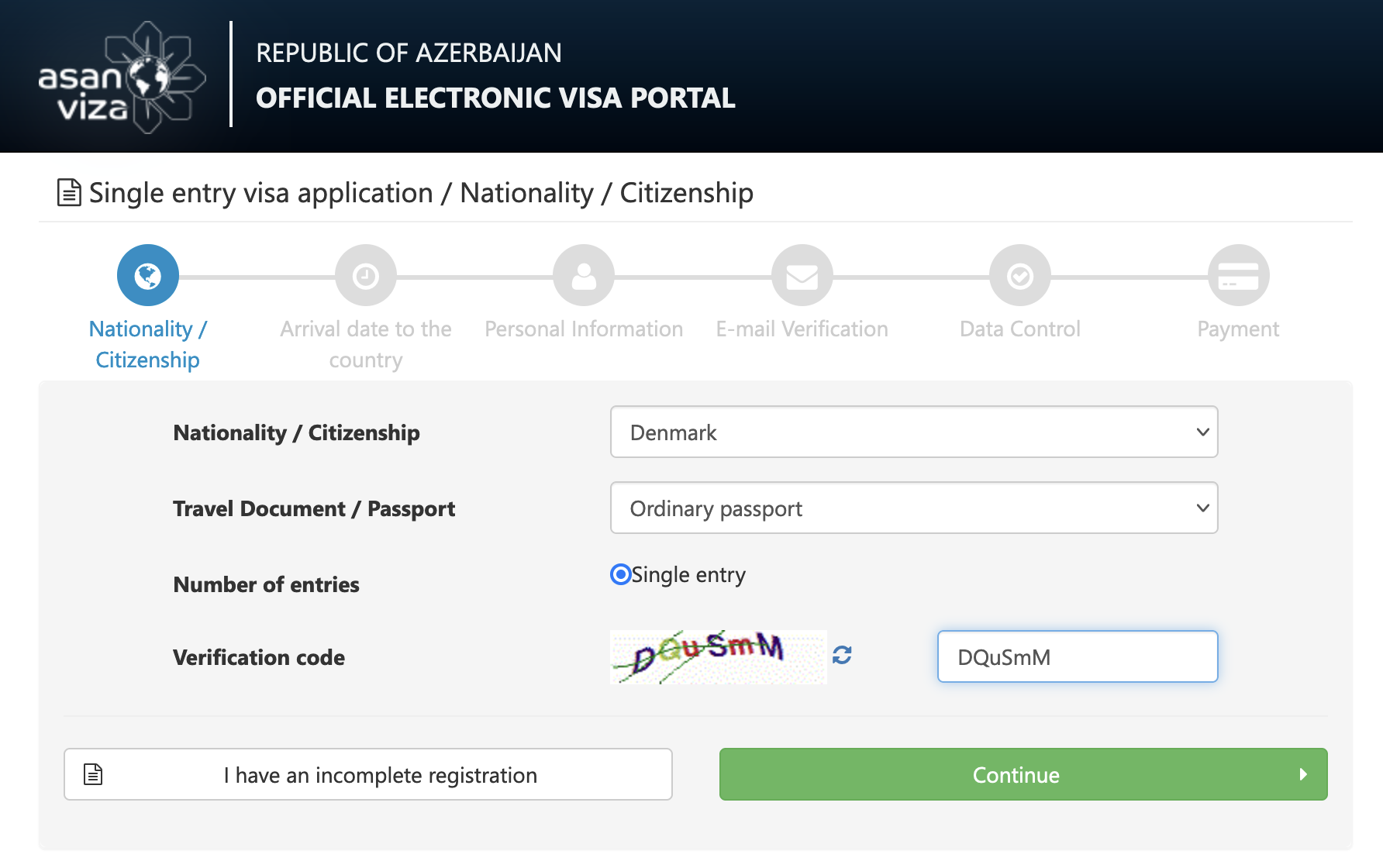Open the Travel Document / Passport dropdown
The width and height of the screenshot is (1383, 868).
[913, 508]
